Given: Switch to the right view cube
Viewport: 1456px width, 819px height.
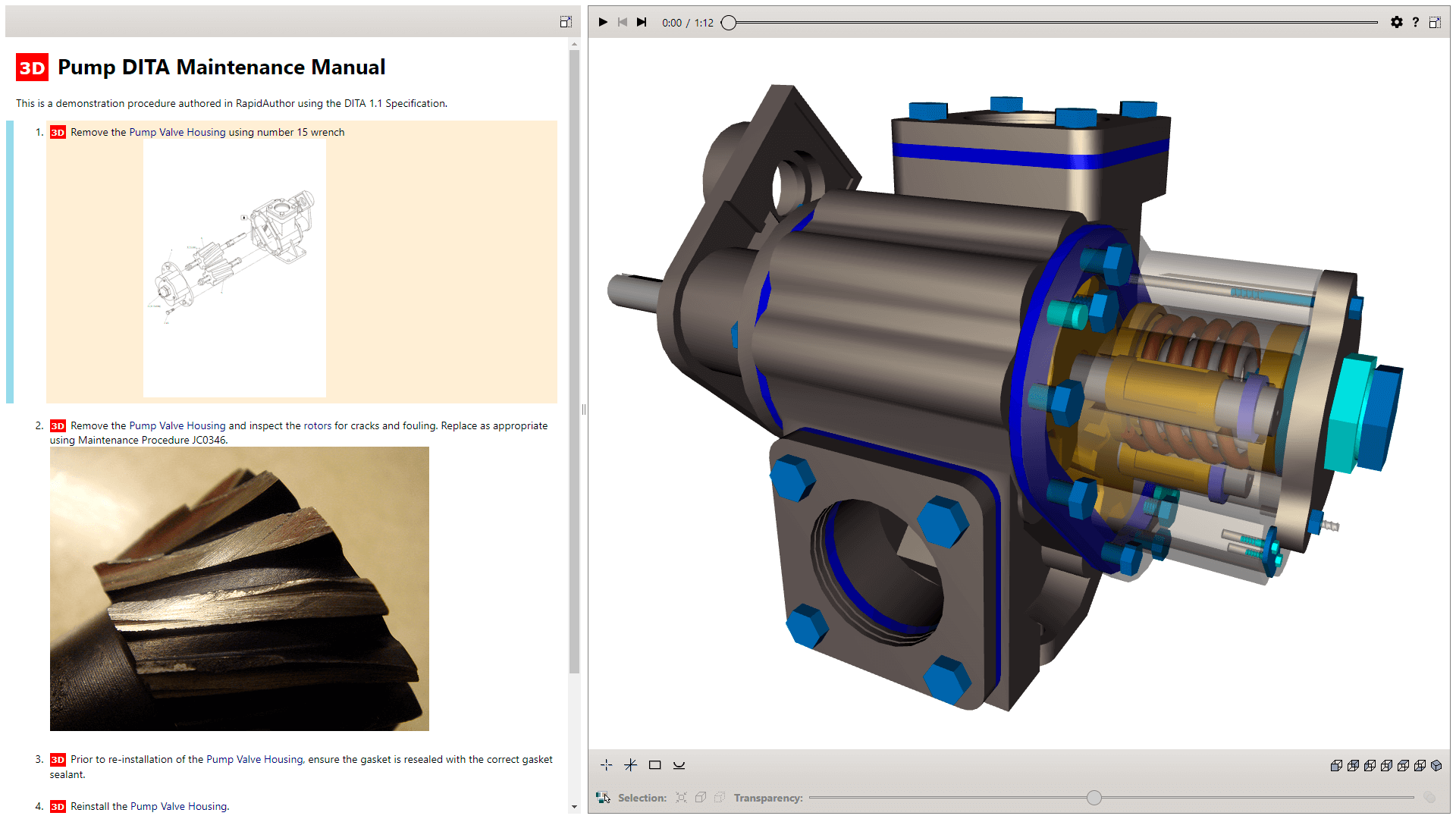Looking at the screenshot, I should 1386,766.
